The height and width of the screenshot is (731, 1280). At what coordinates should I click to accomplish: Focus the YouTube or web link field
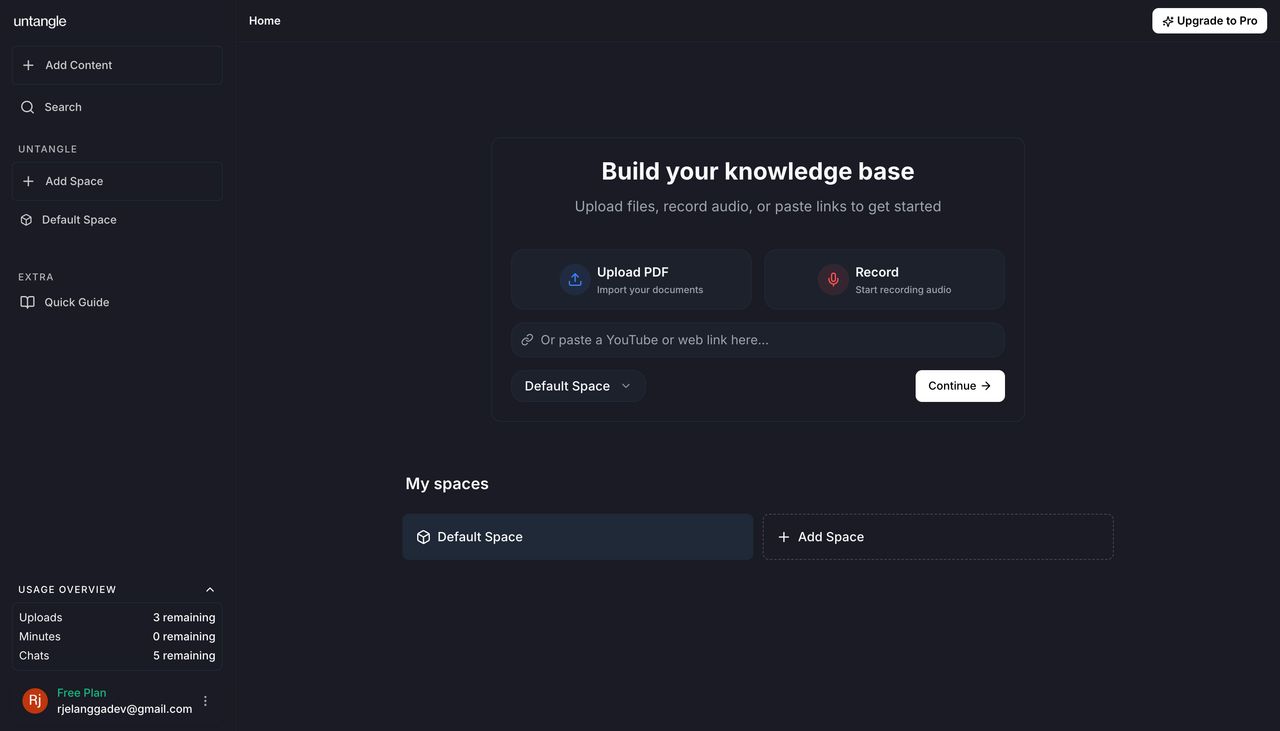coord(758,340)
